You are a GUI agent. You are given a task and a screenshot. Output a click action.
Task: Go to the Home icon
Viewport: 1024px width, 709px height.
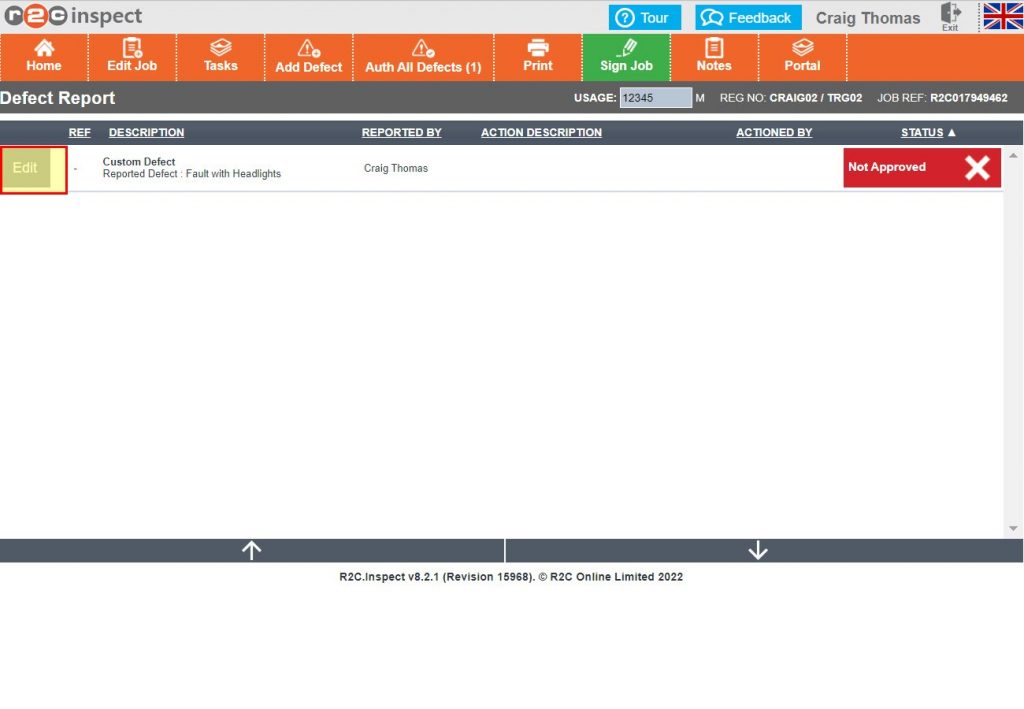point(44,57)
